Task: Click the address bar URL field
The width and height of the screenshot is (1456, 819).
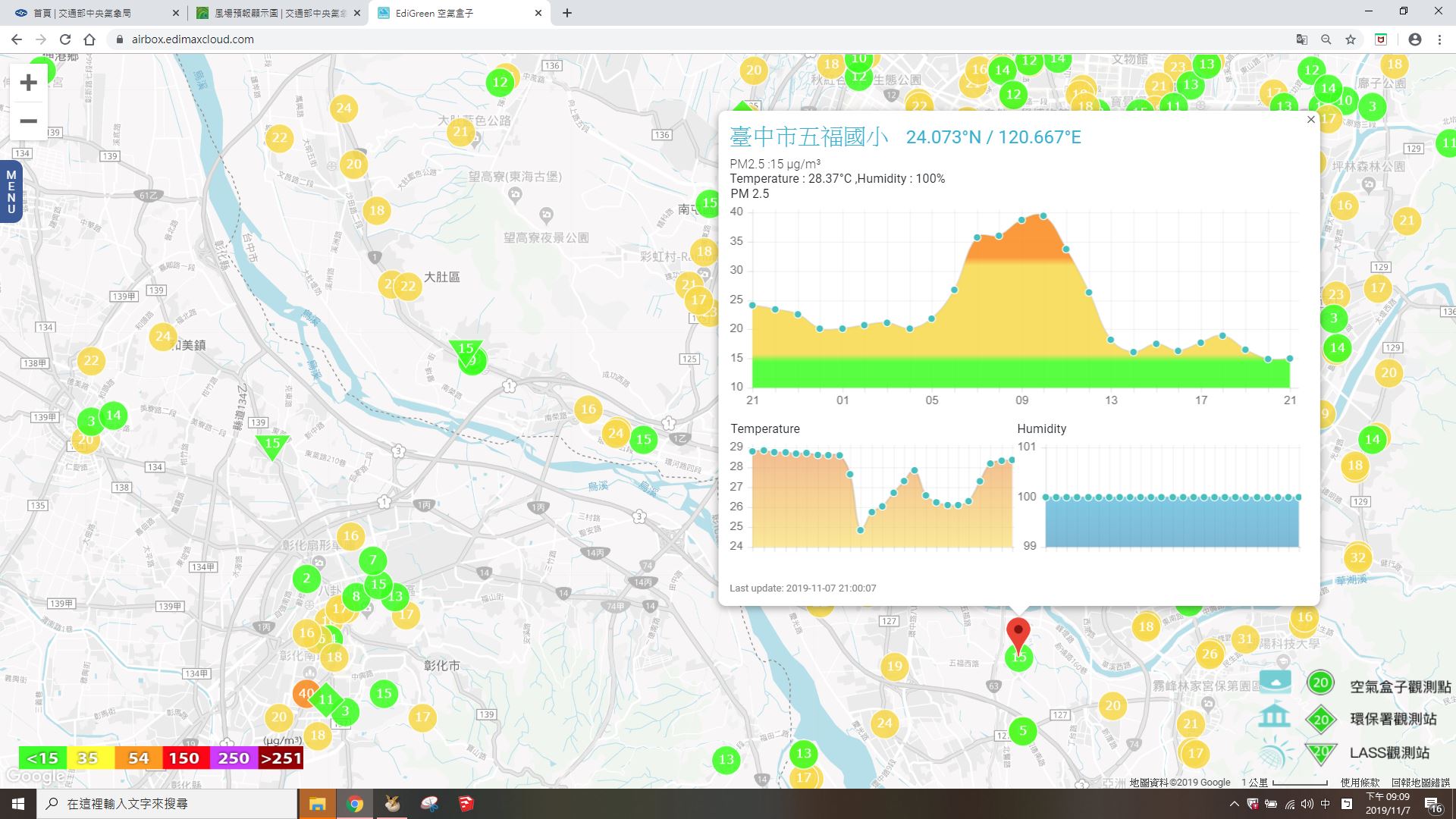Action: (x=698, y=39)
